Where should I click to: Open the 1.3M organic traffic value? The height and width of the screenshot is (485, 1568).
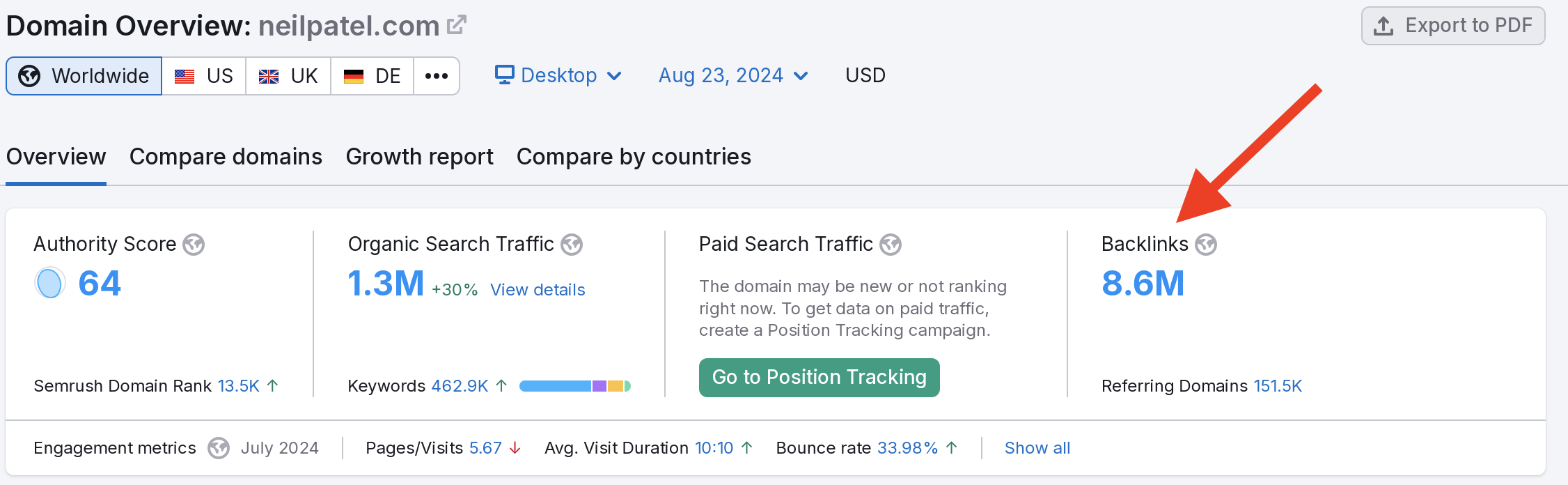pyautogui.click(x=386, y=284)
